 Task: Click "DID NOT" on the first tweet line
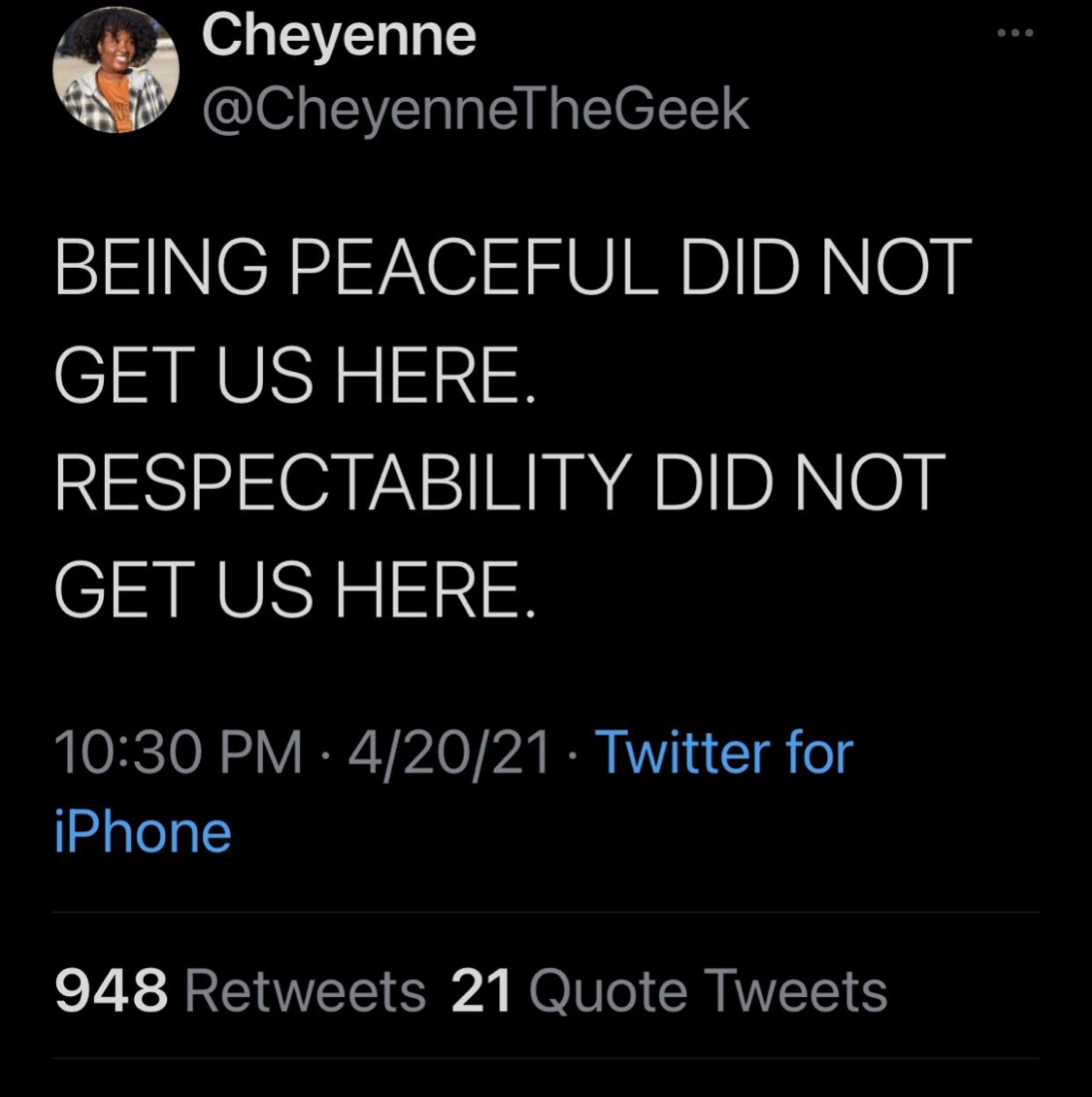(x=825, y=267)
